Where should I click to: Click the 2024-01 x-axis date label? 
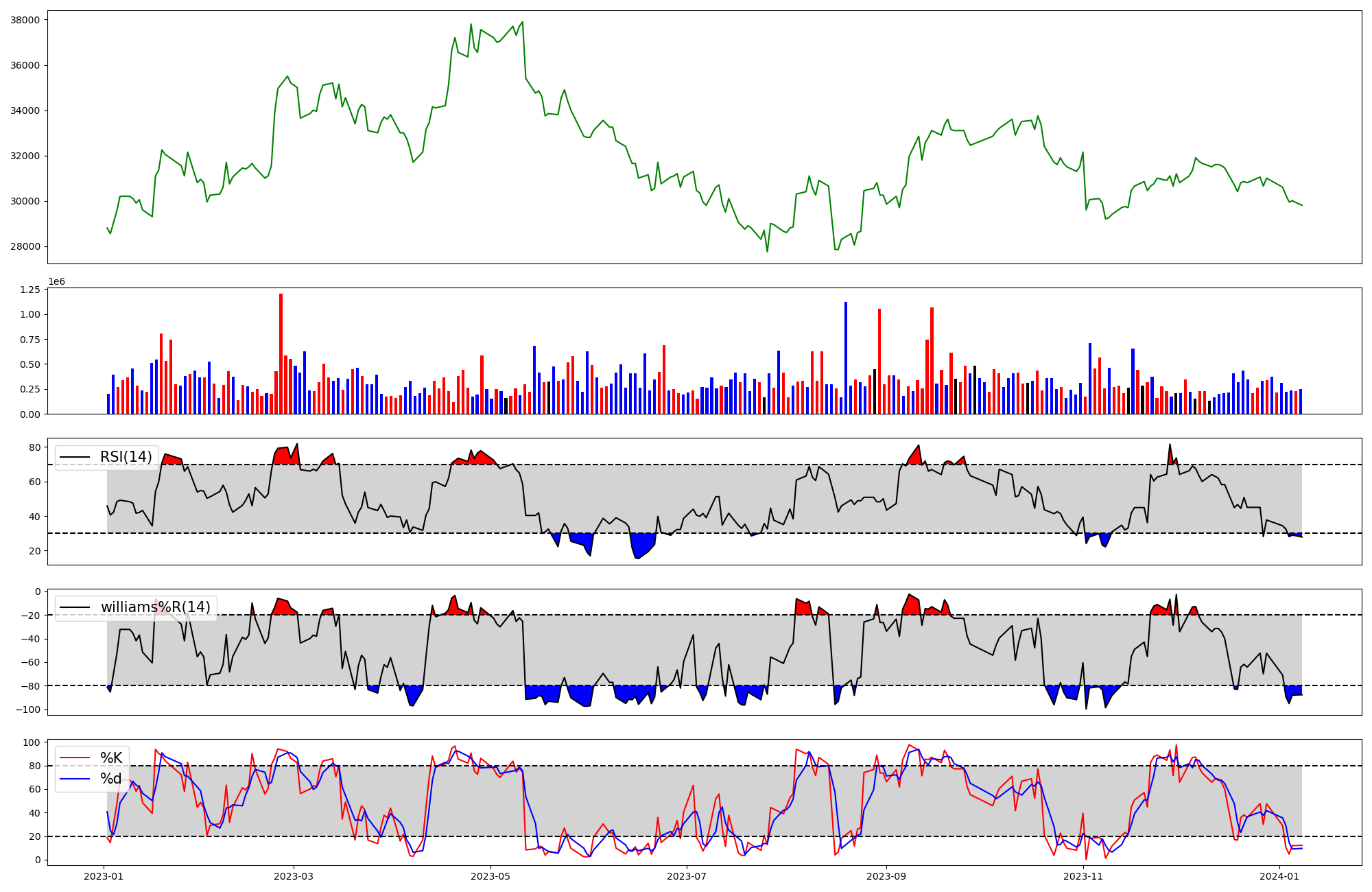[x=1280, y=876]
